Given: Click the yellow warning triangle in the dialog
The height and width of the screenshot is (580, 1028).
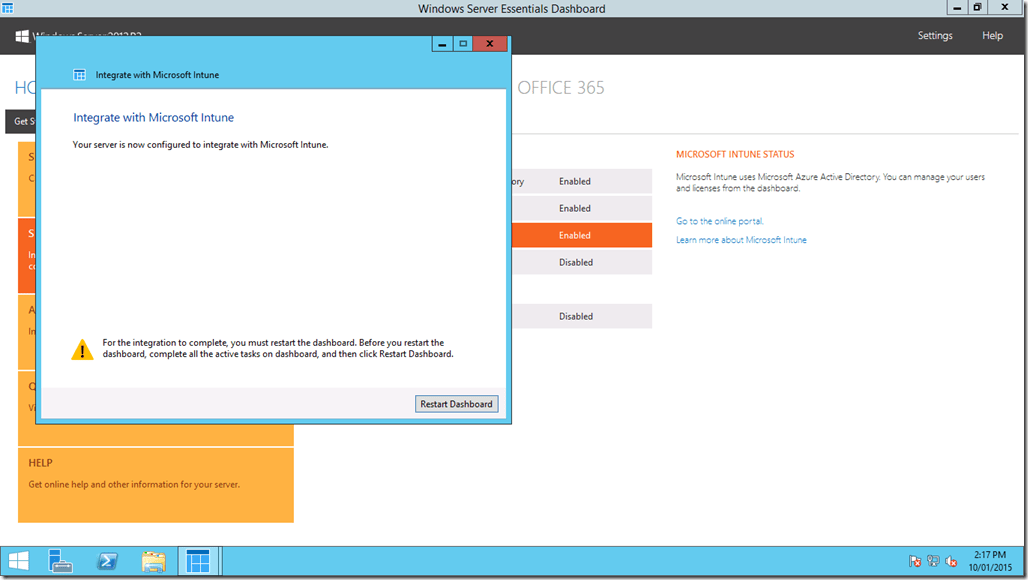Looking at the screenshot, I should (82, 349).
